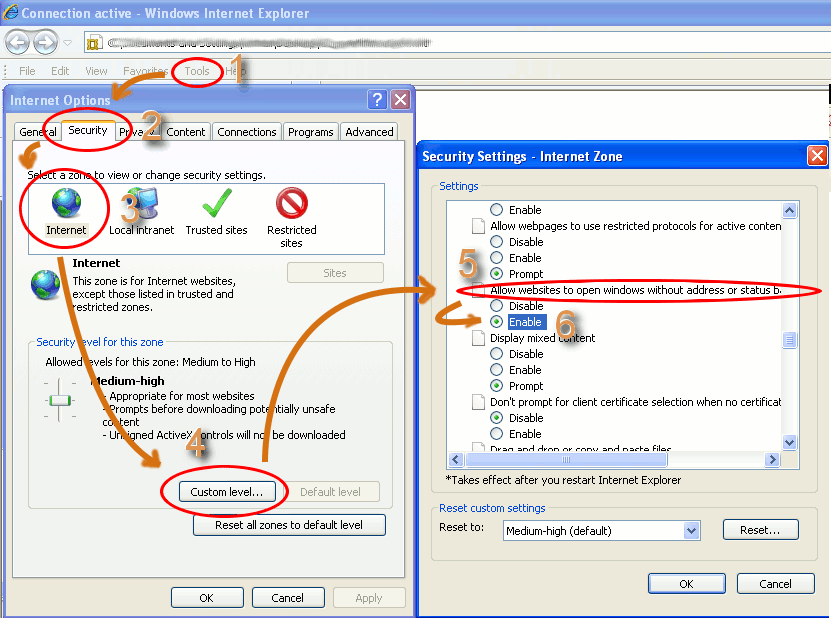Viewport: 831px width, 618px height.
Task: Select Prompt under restricted protocols setting
Action: 497,274
